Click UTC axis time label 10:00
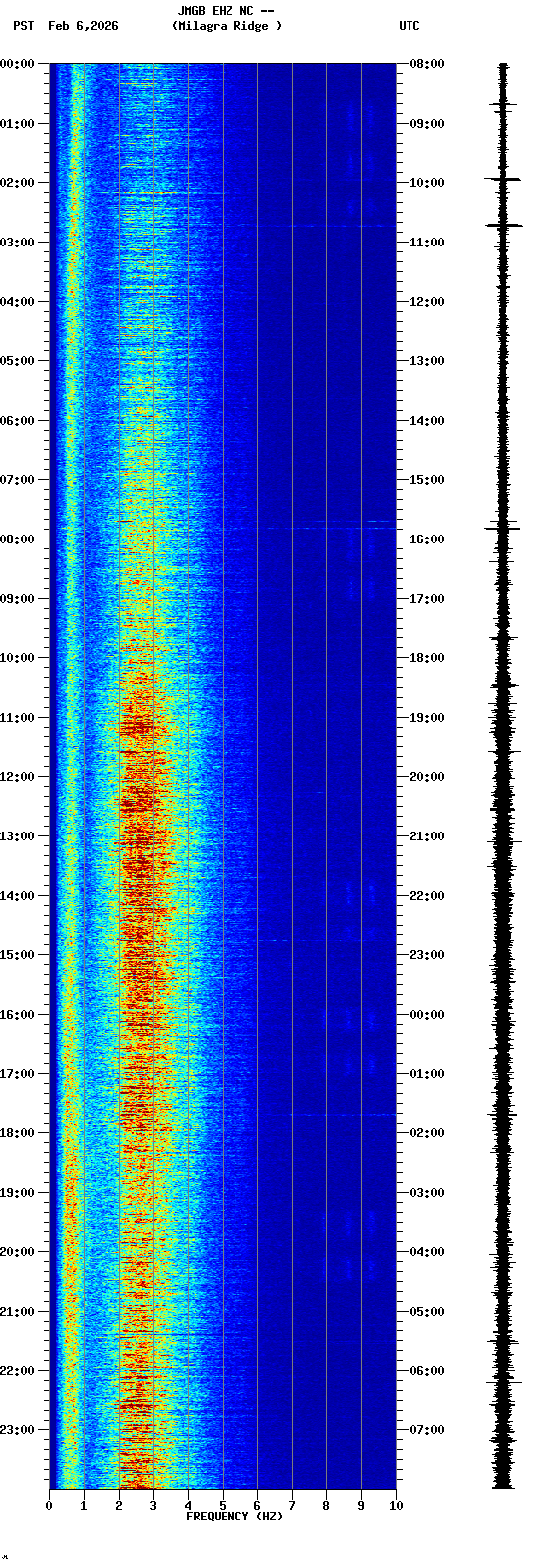Image resolution: width=546 pixels, height=1568 pixels. [427, 183]
